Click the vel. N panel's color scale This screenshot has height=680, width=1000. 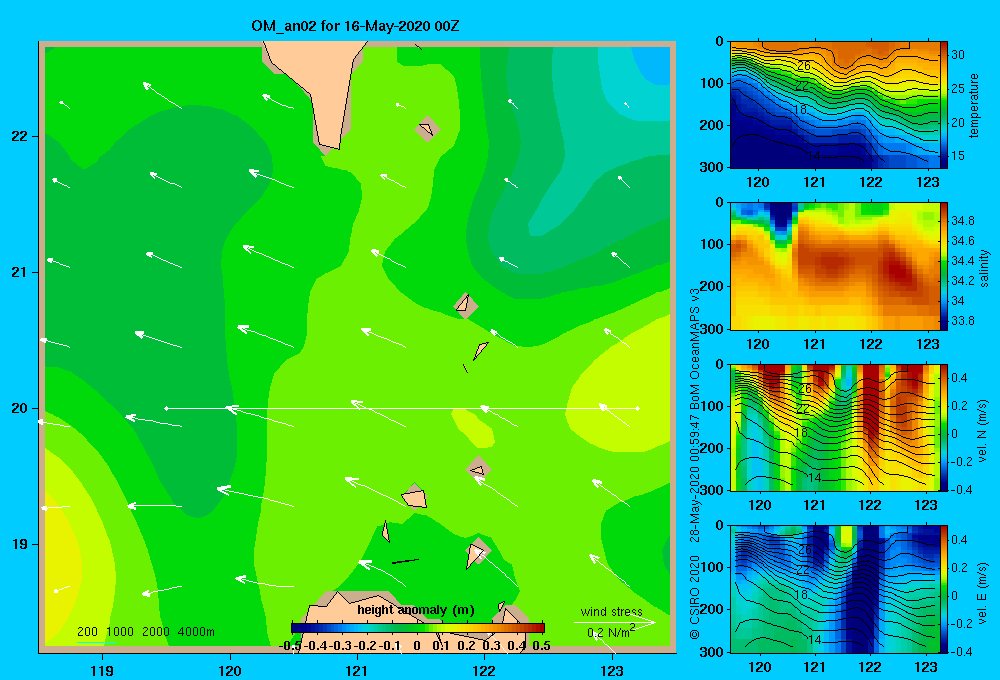click(944, 428)
